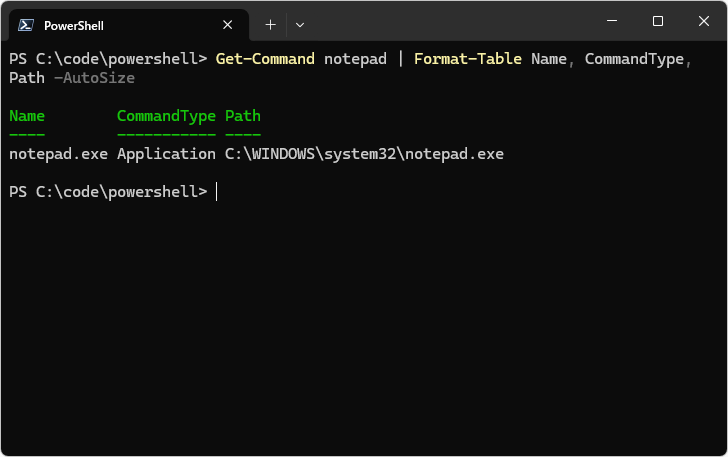Click the pipe symbol in the command
Screen dimensions: 728x457
(x=400, y=59)
